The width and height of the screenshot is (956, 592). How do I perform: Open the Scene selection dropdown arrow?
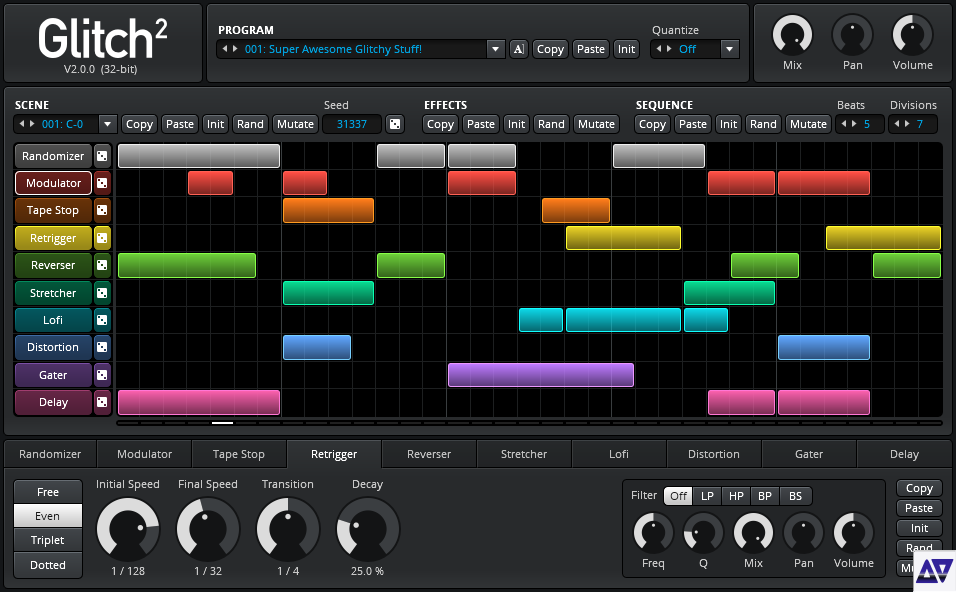pyautogui.click(x=107, y=124)
